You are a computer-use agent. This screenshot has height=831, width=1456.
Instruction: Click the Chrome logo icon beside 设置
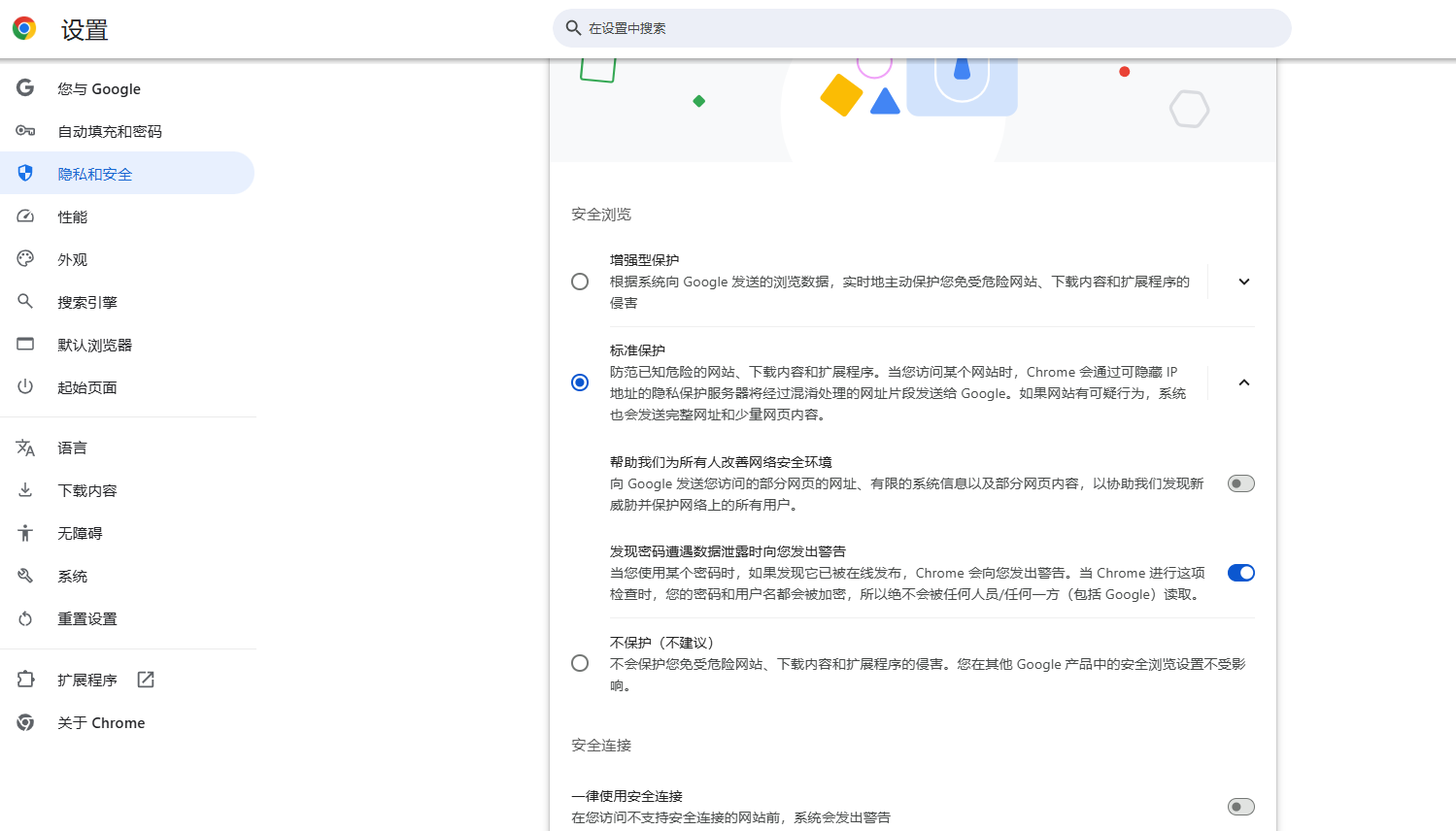[x=24, y=28]
